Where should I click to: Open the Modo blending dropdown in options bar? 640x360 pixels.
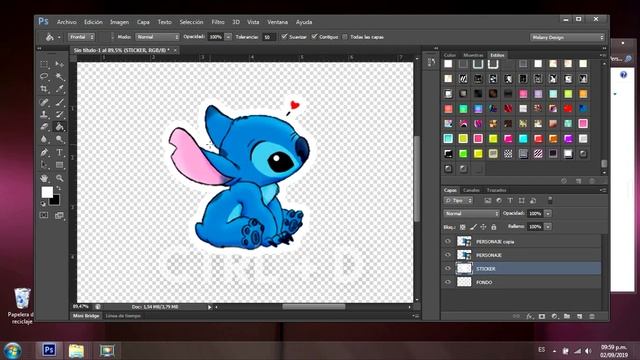(x=158, y=37)
